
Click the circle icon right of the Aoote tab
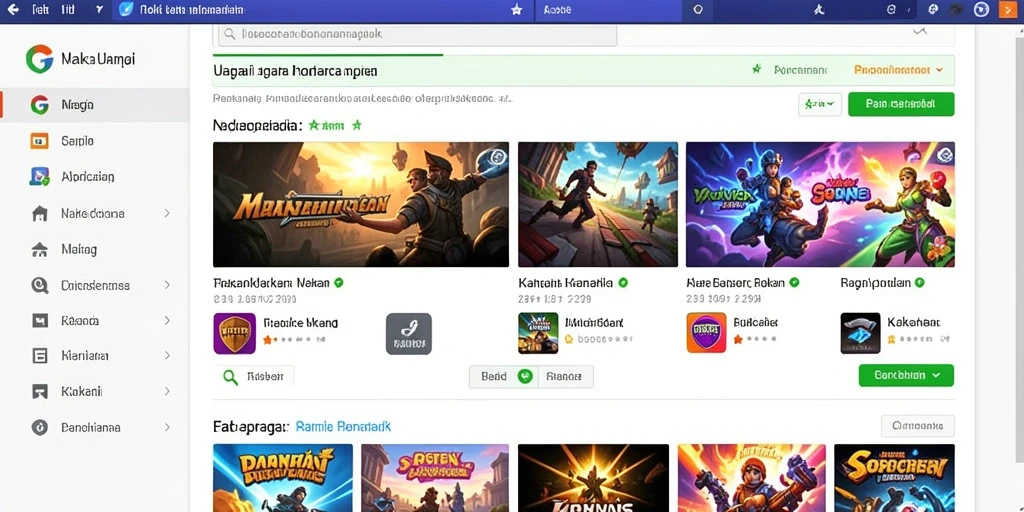click(x=697, y=10)
